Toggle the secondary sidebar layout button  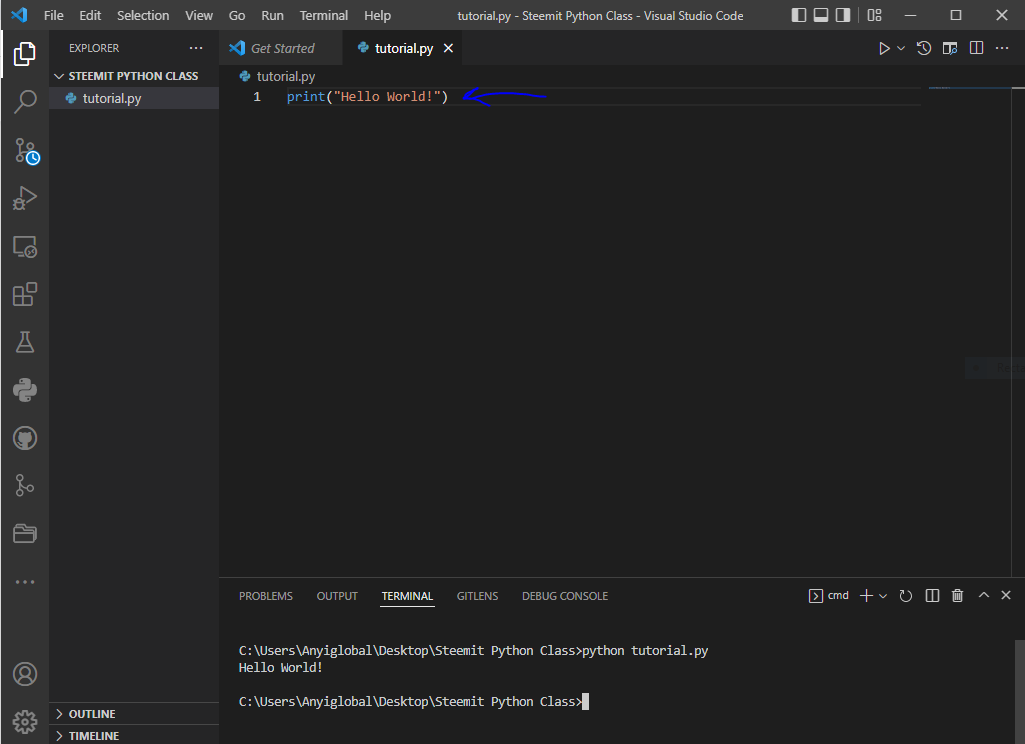pyautogui.click(x=843, y=15)
